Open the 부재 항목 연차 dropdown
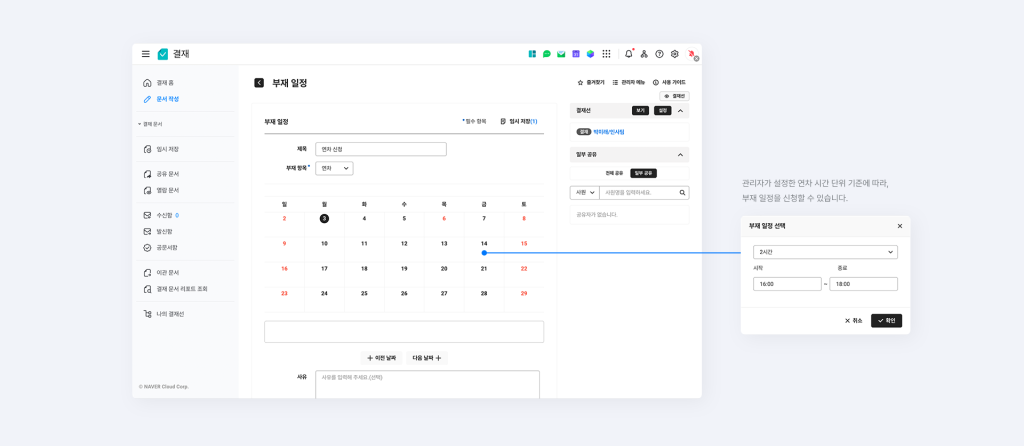The image size is (1024, 446). pyautogui.click(x=334, y=168)
